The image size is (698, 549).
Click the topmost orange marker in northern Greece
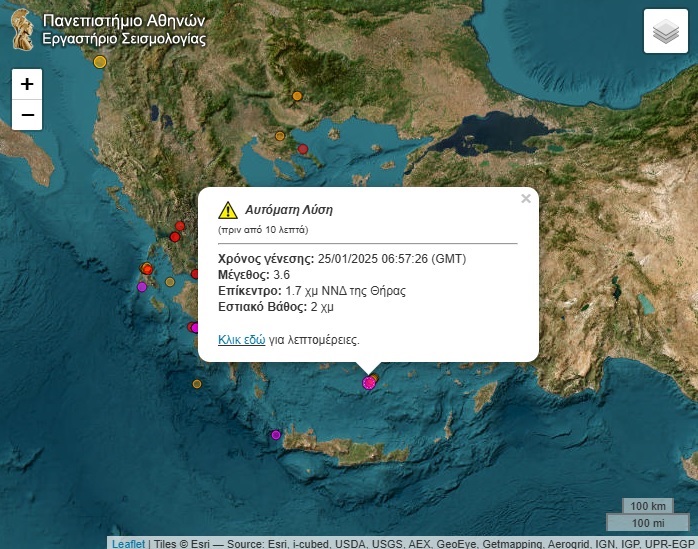[297, 96]
